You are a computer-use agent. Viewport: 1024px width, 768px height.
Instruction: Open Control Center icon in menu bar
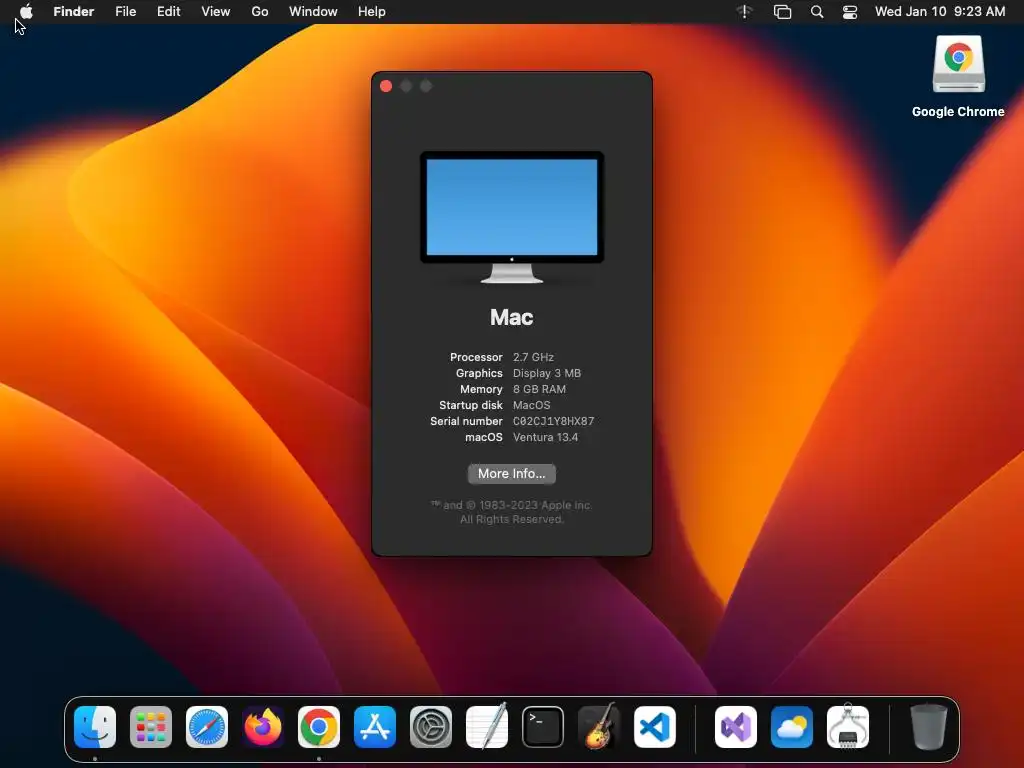tap(850, 11)
